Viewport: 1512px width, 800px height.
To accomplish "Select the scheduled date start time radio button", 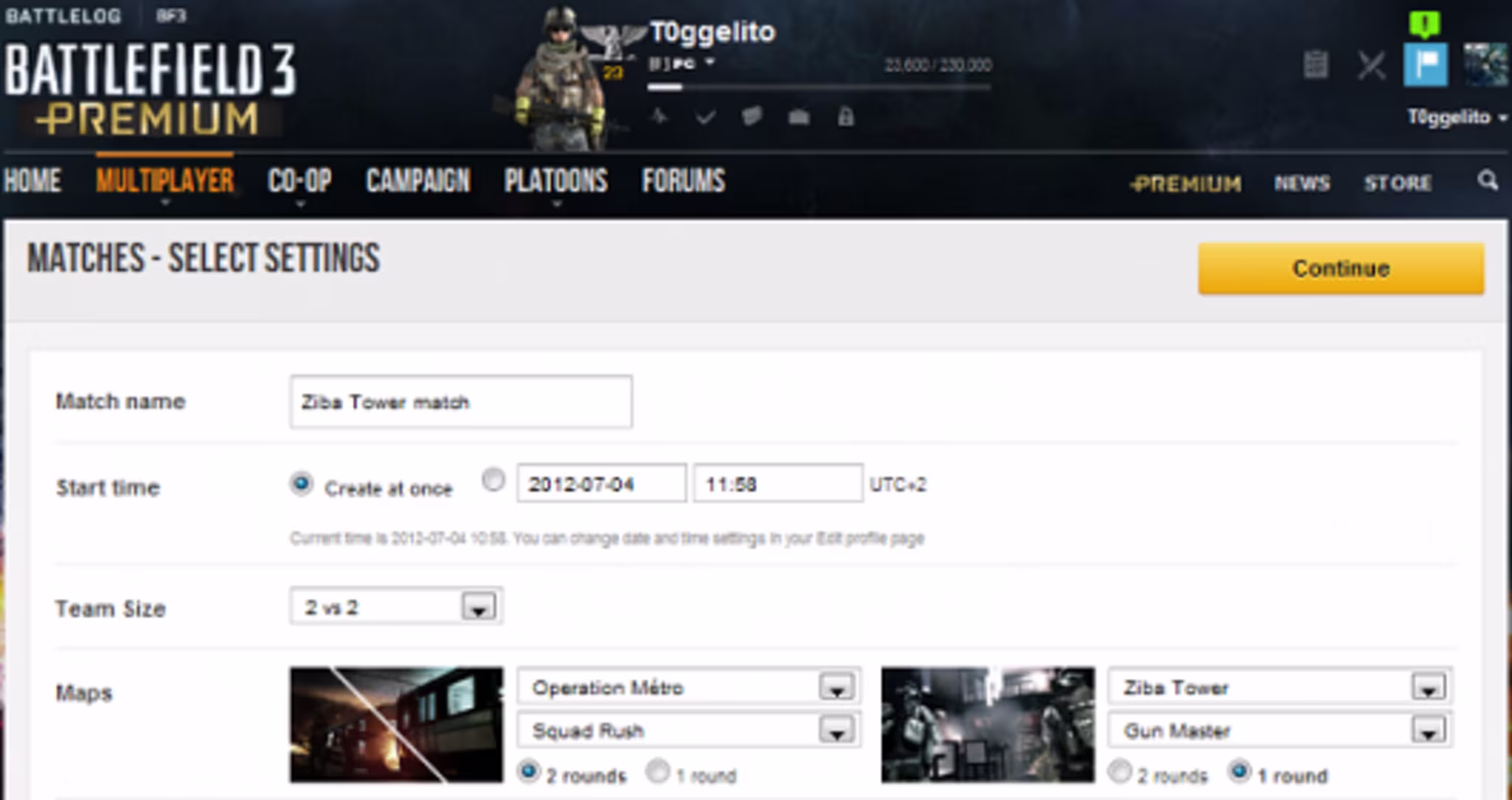I will click(493, 480).
